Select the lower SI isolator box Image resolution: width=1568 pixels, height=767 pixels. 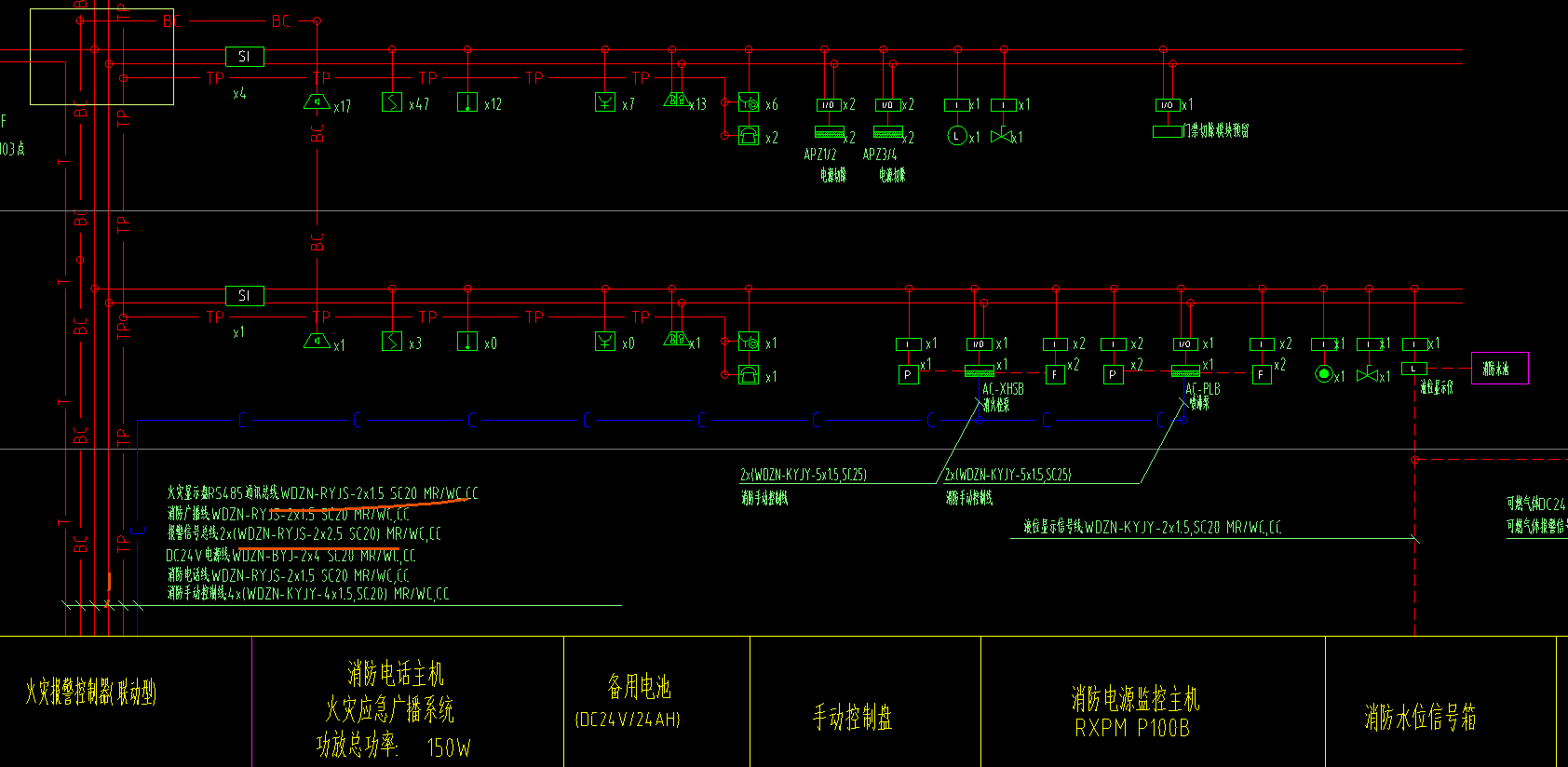tap(245, 296)
